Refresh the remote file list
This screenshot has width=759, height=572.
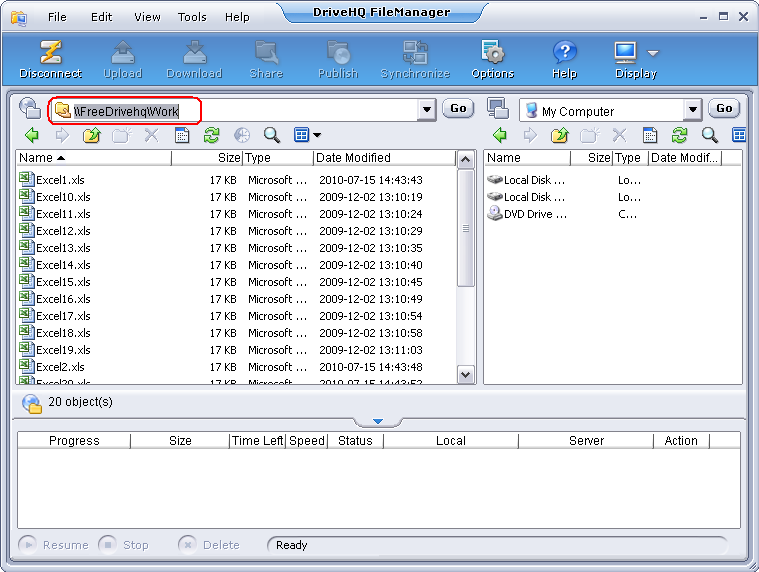point(211,135)
